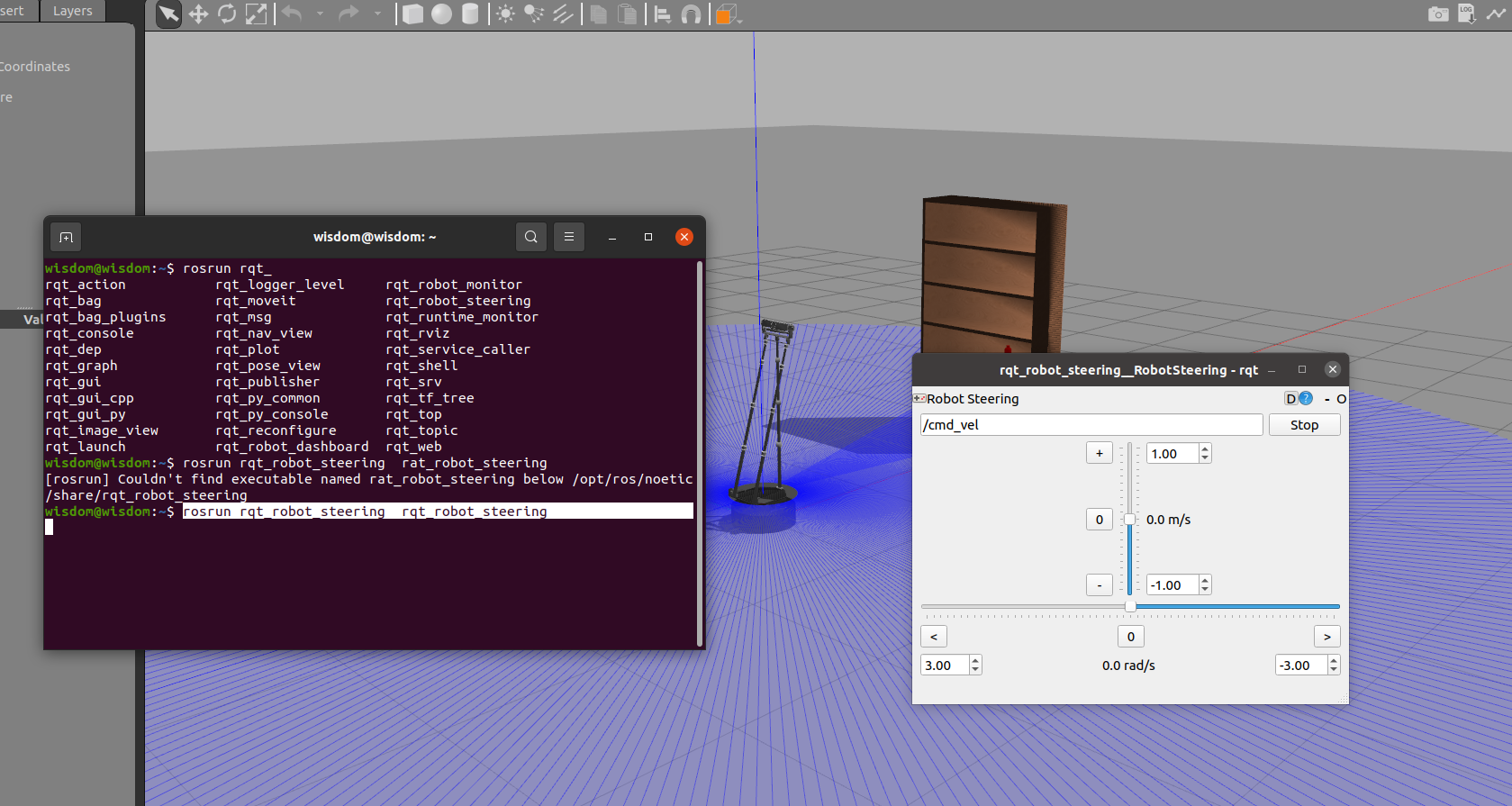This screenshot has width=1512, height=806.
Task: Open the Align tool
Action: [x=663, y=14]
